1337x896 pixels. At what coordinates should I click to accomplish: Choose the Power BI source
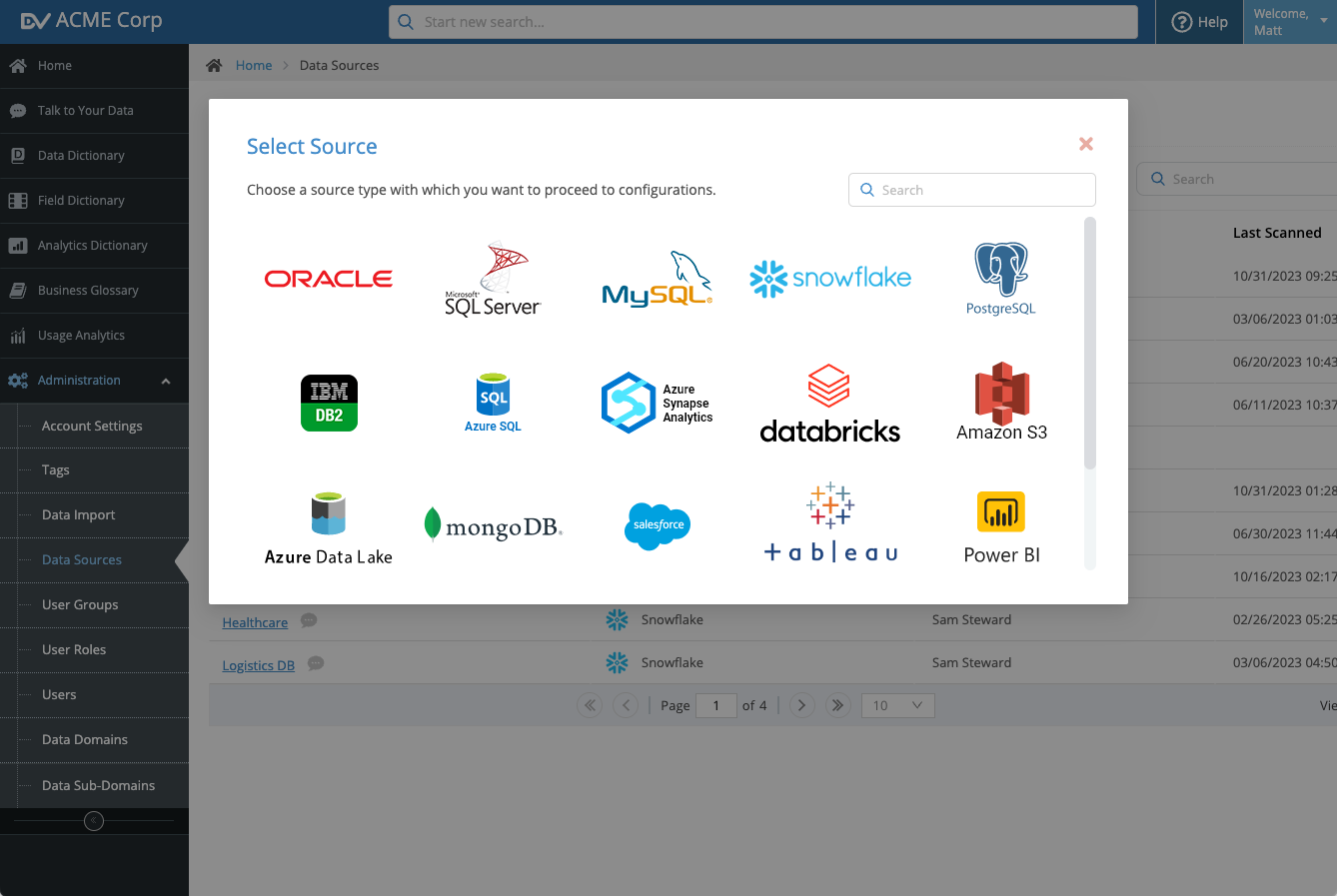pos(1001,528)
